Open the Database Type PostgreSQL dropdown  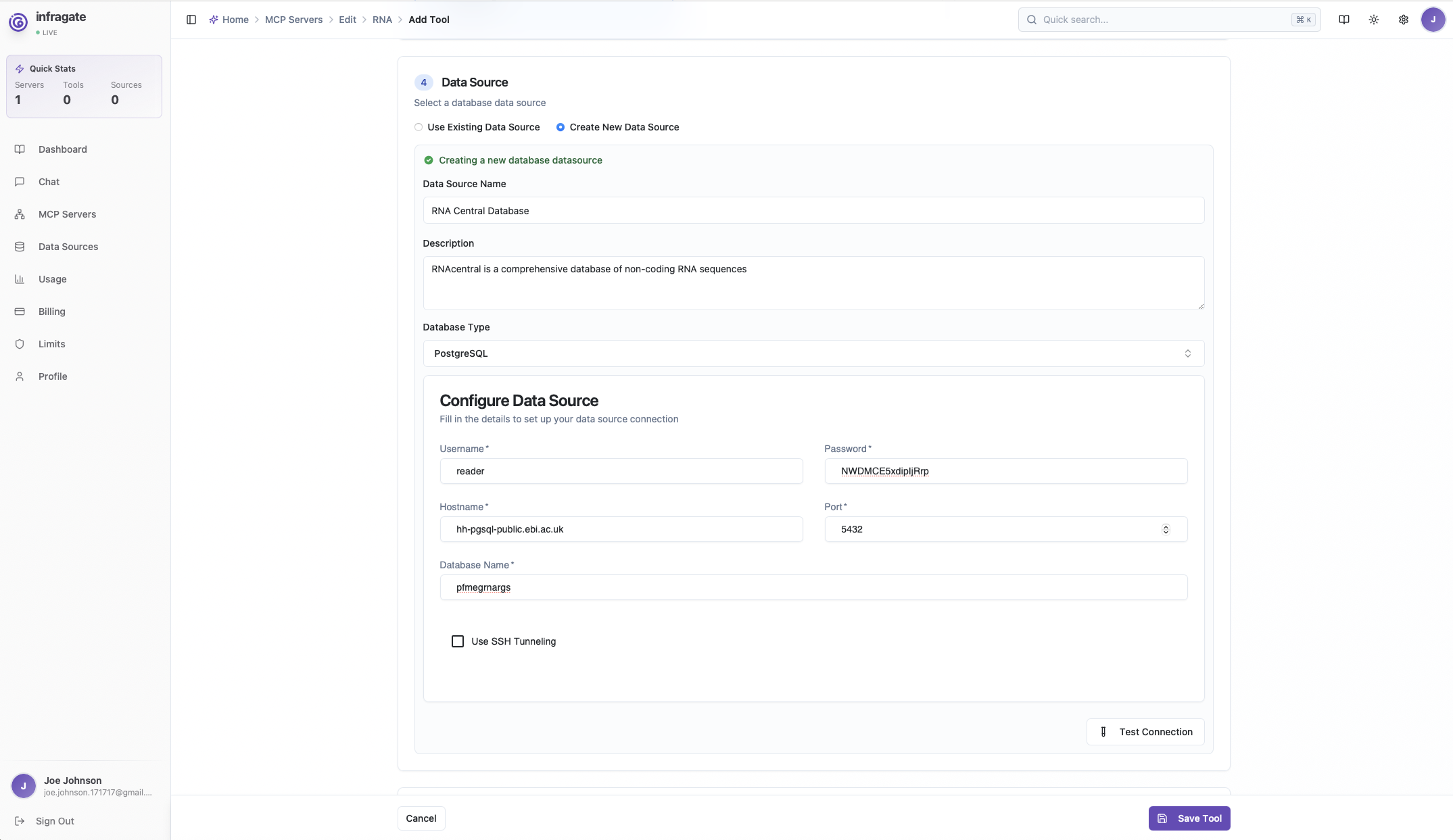[813, 353]
